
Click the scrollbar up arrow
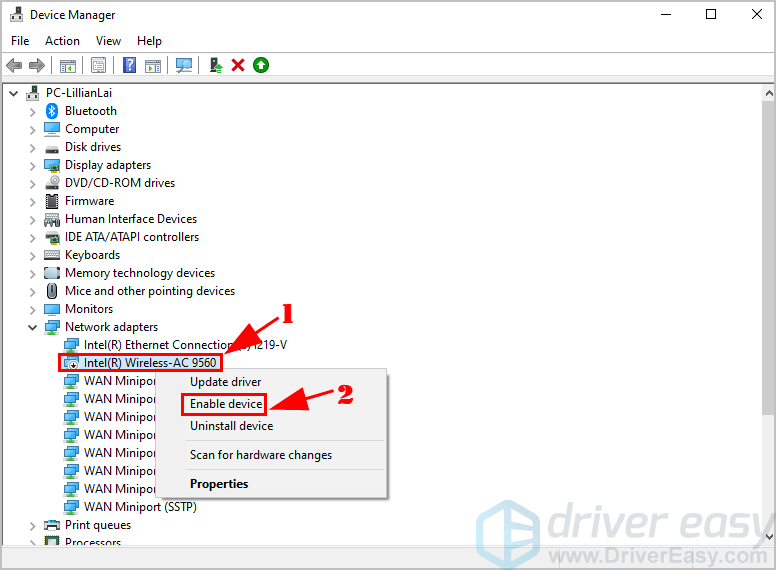click(x=769, y=93)
